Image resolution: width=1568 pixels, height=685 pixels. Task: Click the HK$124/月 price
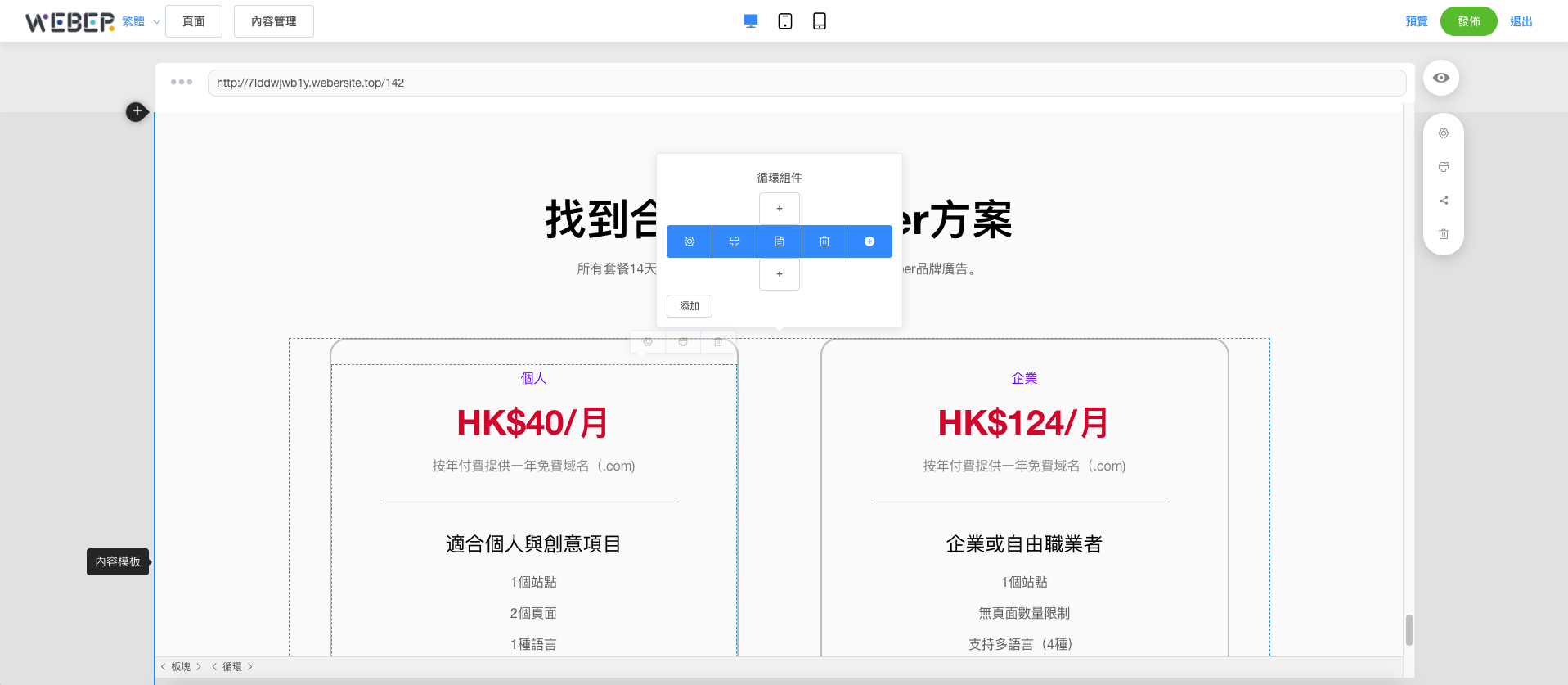pos(1024,423)
